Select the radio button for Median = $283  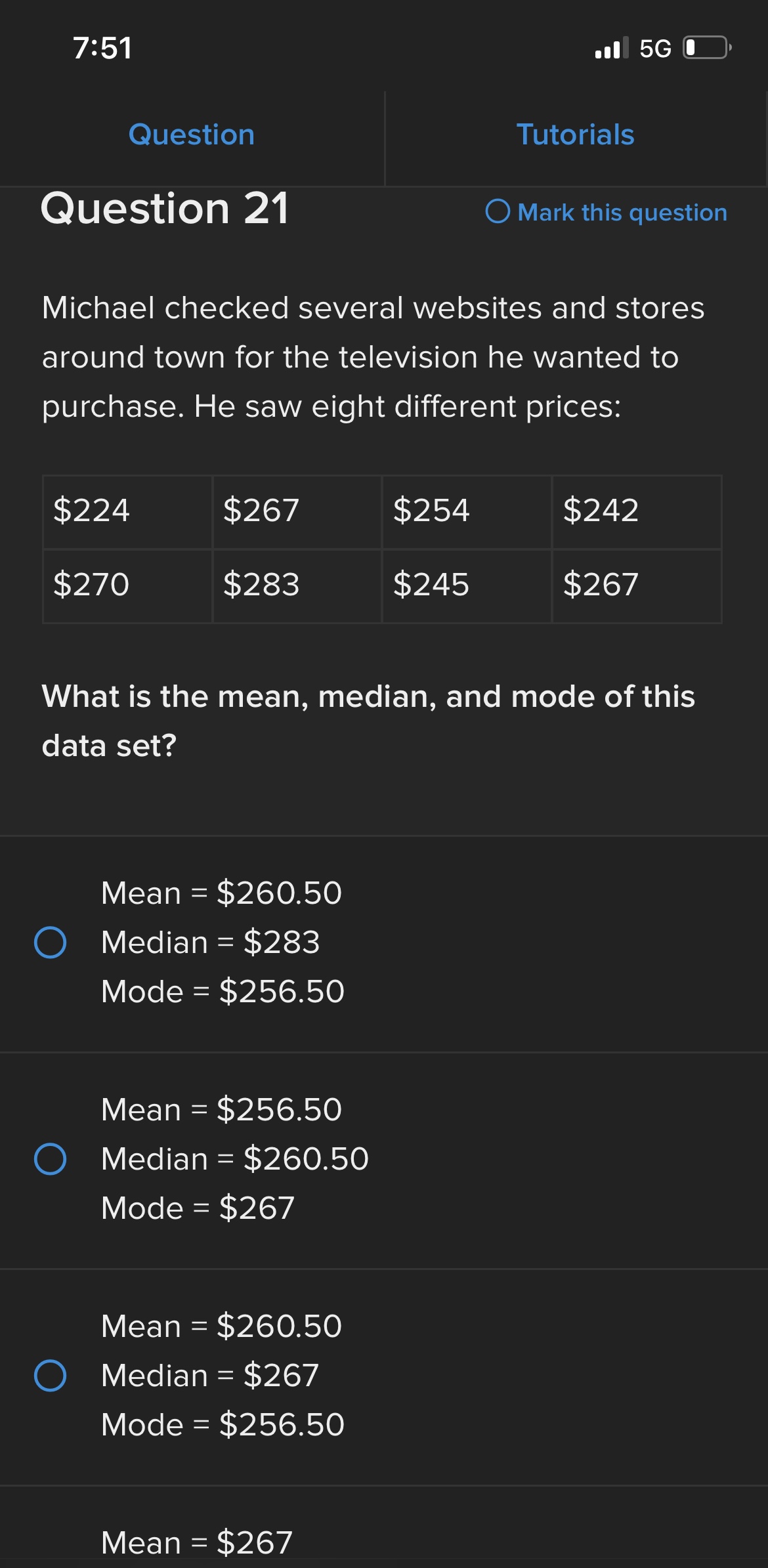click(51, 943)
